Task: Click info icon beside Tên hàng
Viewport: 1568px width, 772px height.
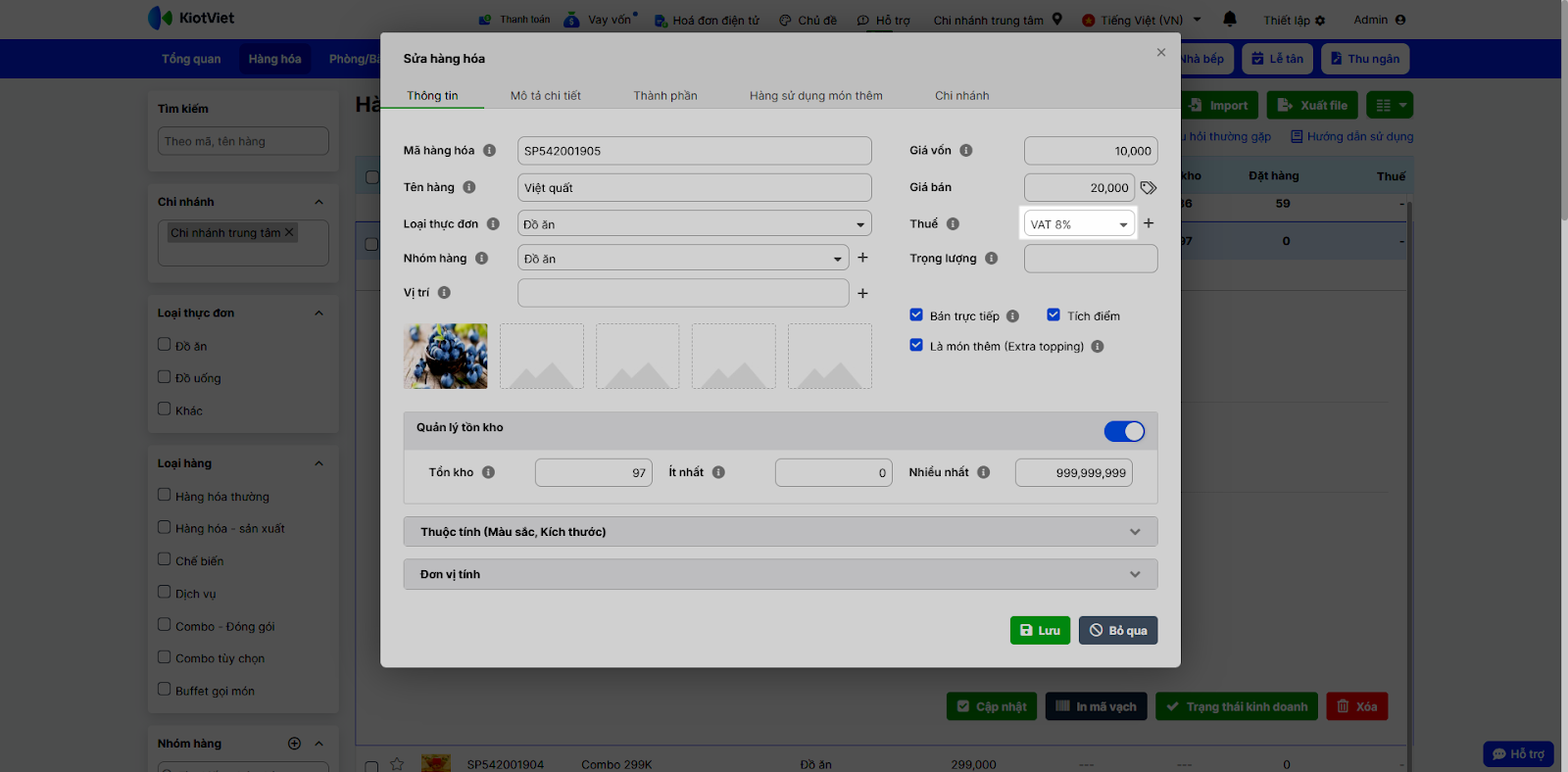Action: (x=469, y=187)
